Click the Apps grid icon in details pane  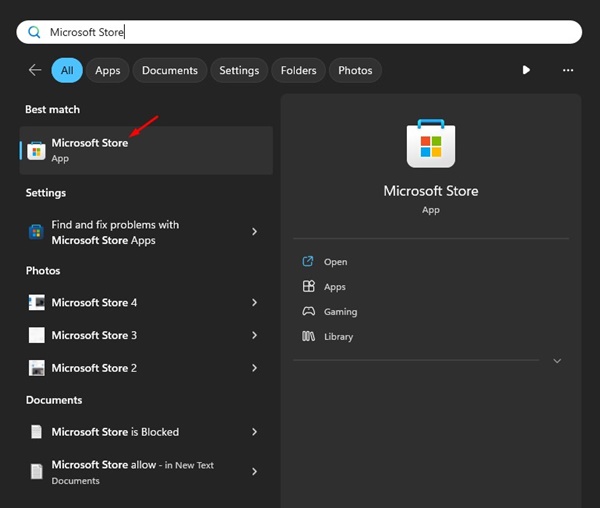click(308, 286)
